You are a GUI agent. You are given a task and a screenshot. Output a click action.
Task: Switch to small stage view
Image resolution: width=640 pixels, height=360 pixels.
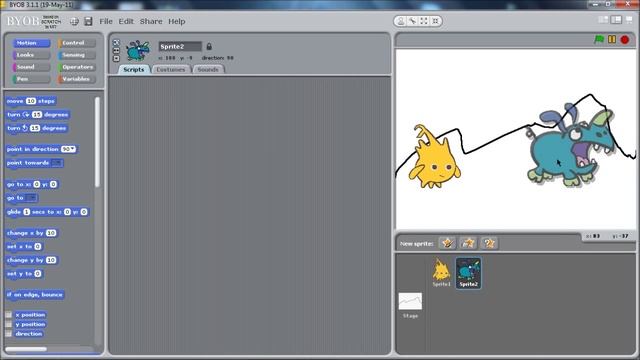tap(603, 20)
